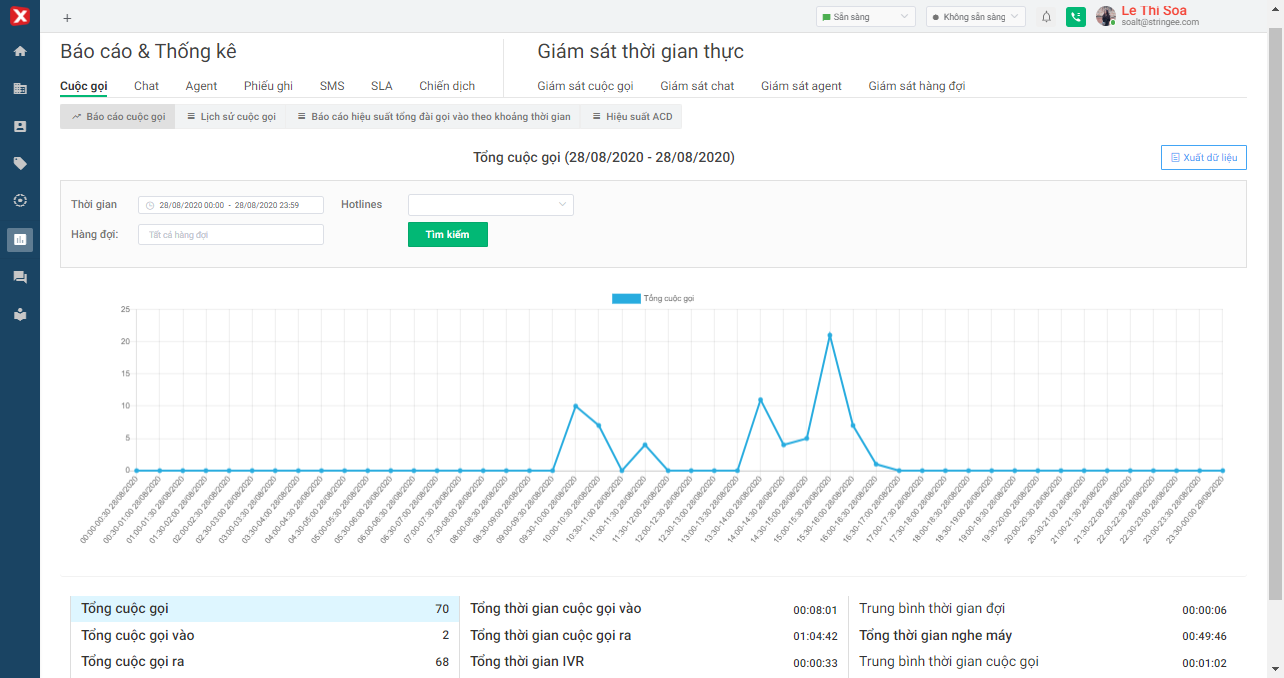Click the company building icon in sidebar
1284x678 pixels.
click(x=20, y=88)
